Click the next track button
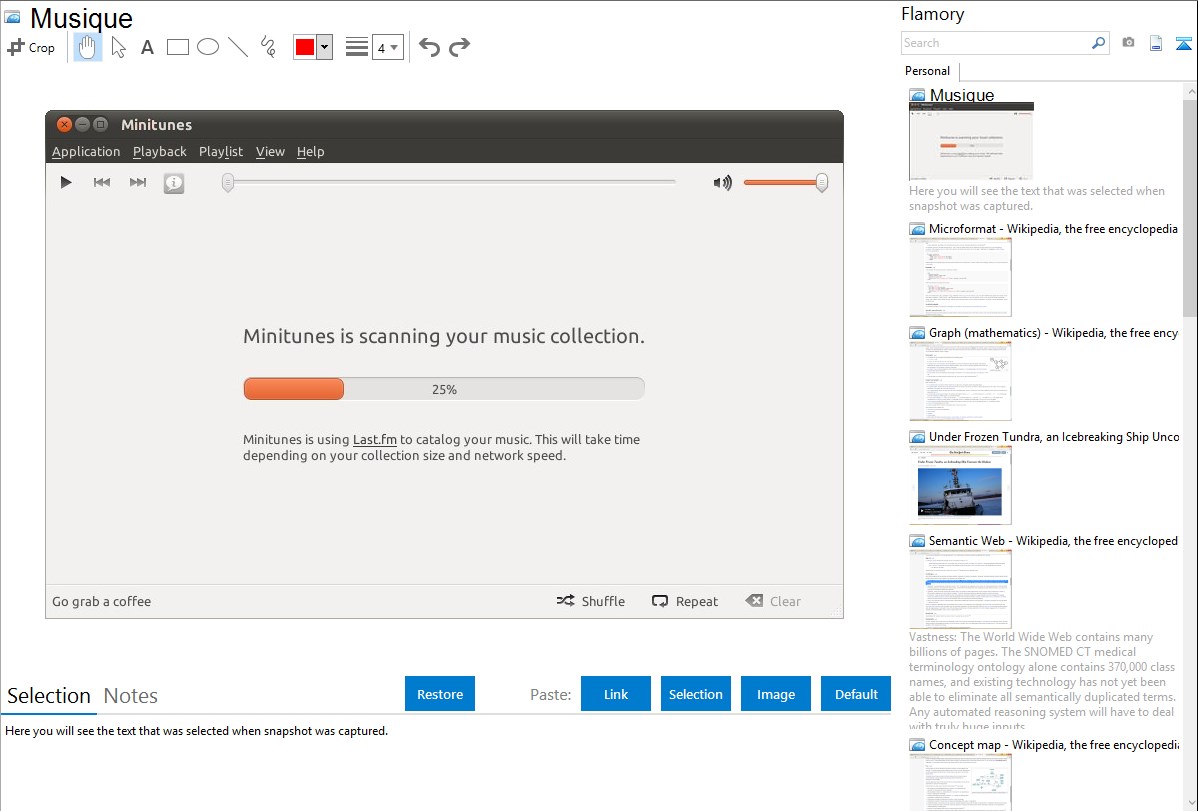The image size is (1198, 811). tap(138, 182)
